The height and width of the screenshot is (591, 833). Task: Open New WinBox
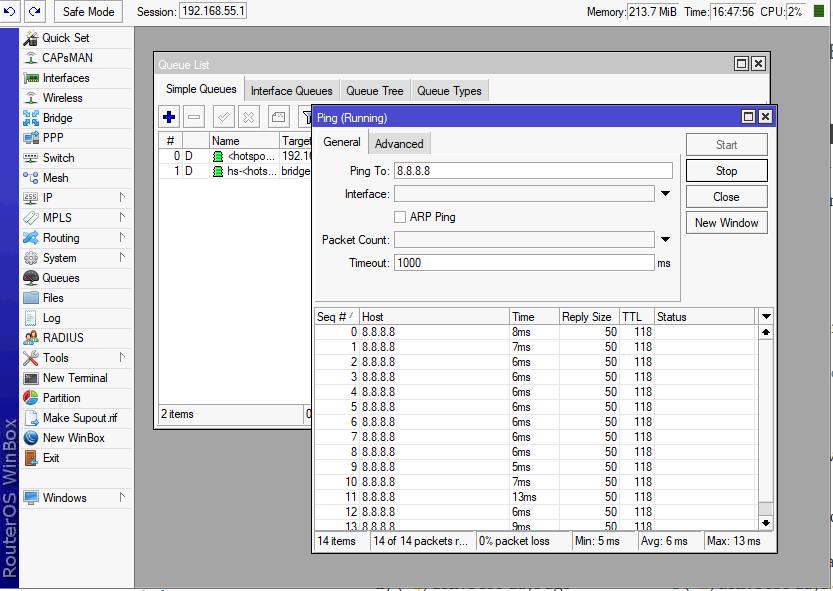pos(77,438)
